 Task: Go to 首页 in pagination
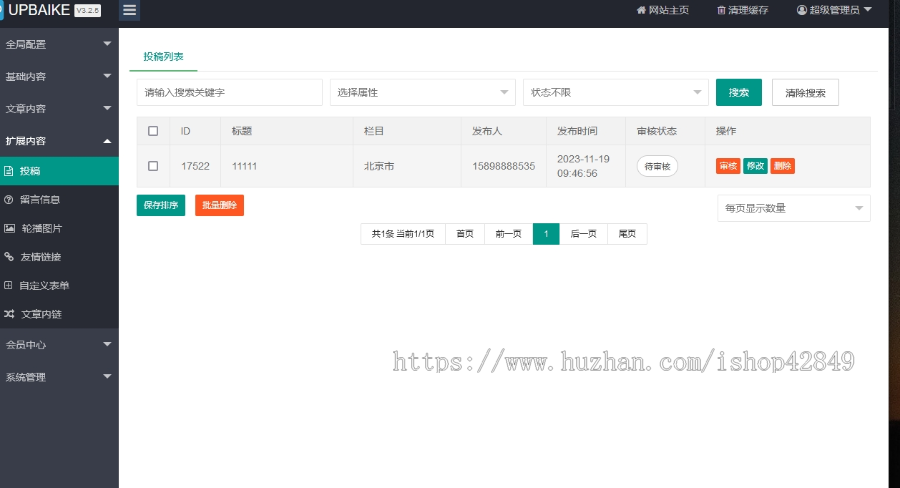(465, 234)
